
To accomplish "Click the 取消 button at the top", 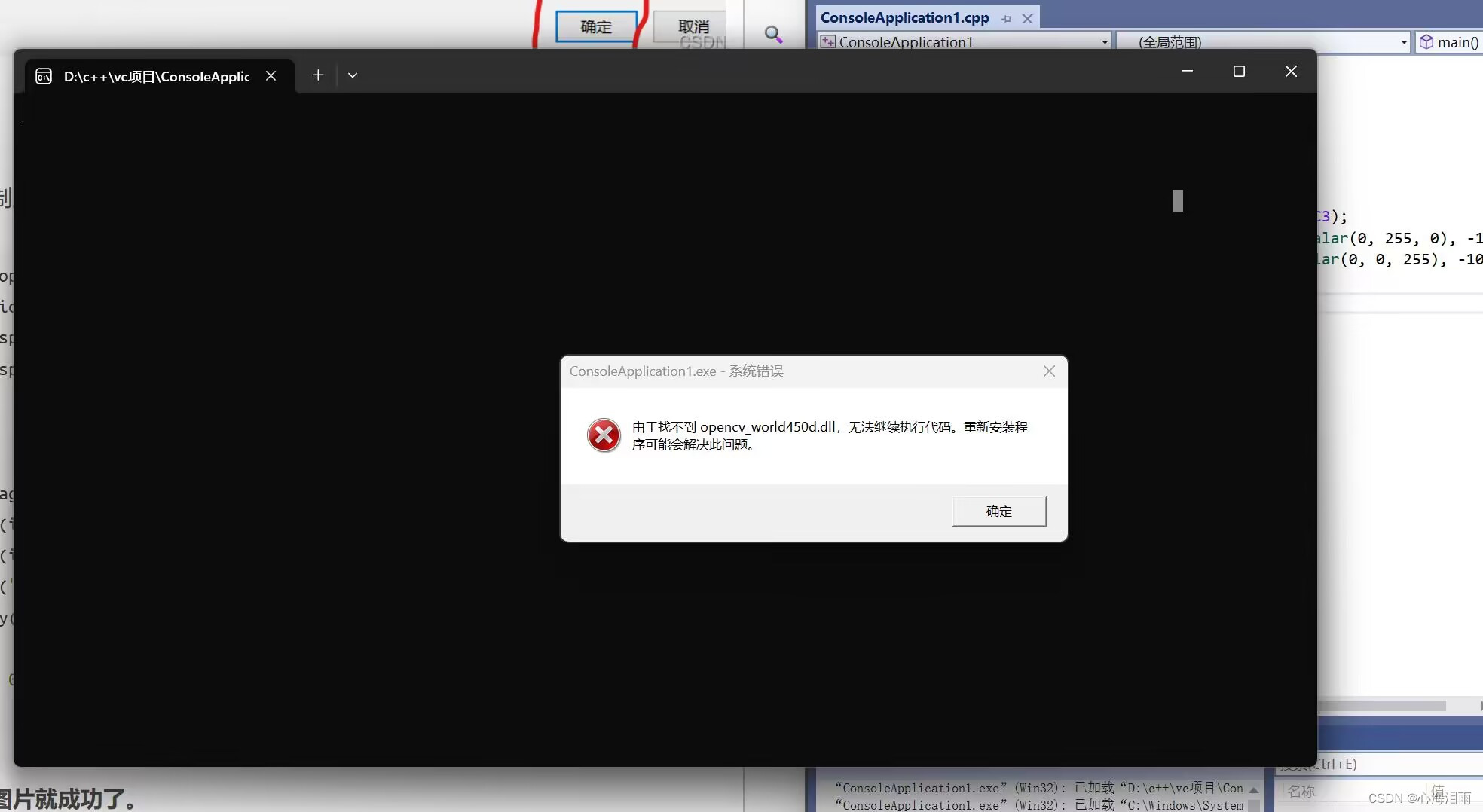I will point(694,26).
